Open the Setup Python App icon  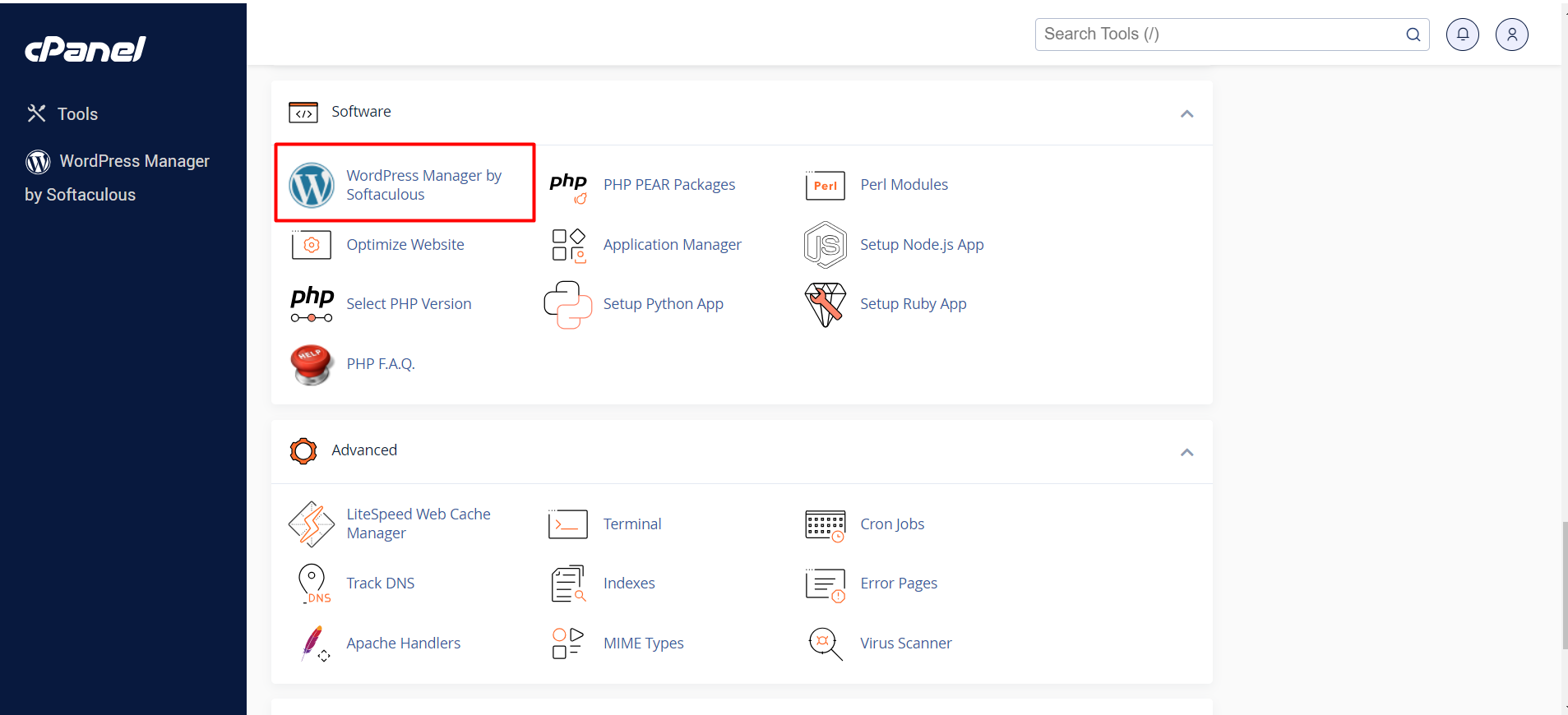[x=568, y=305]
